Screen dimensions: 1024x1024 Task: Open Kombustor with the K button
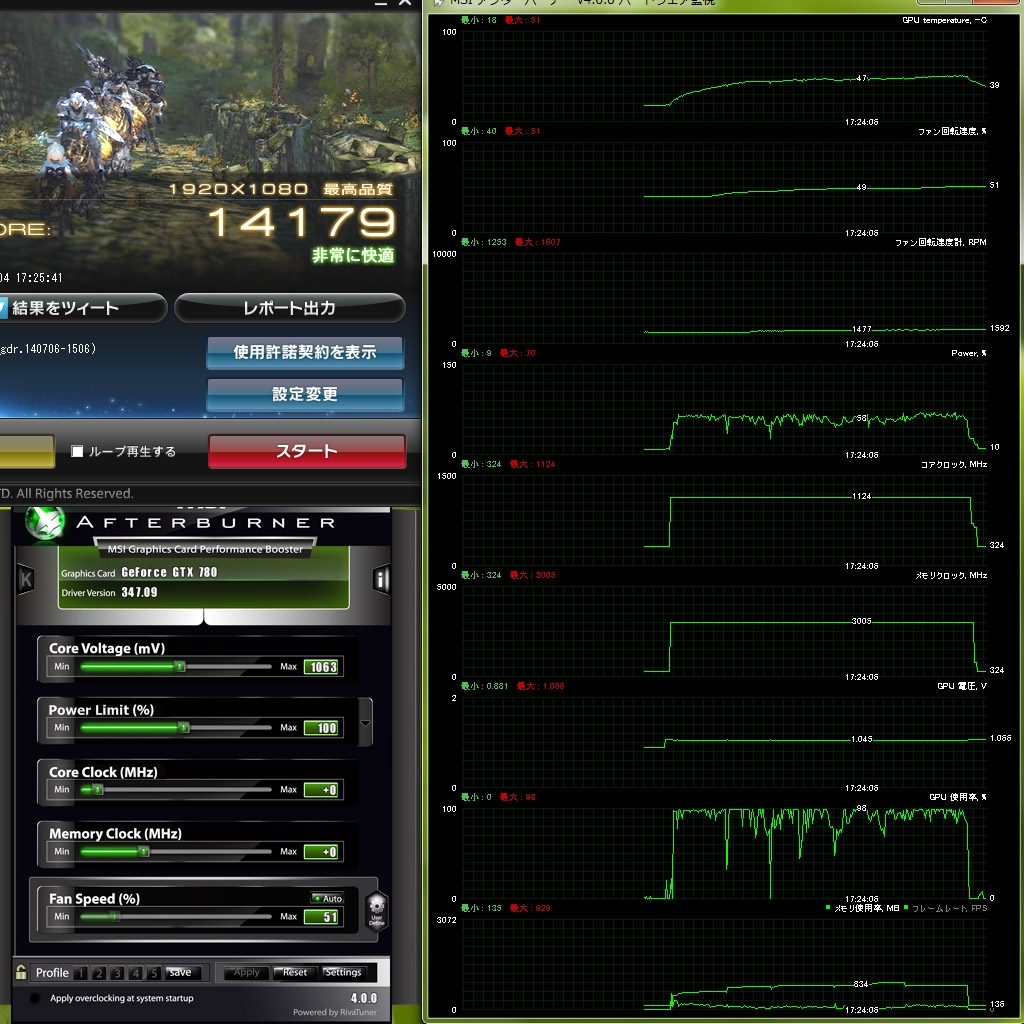[x=25, y=579]
